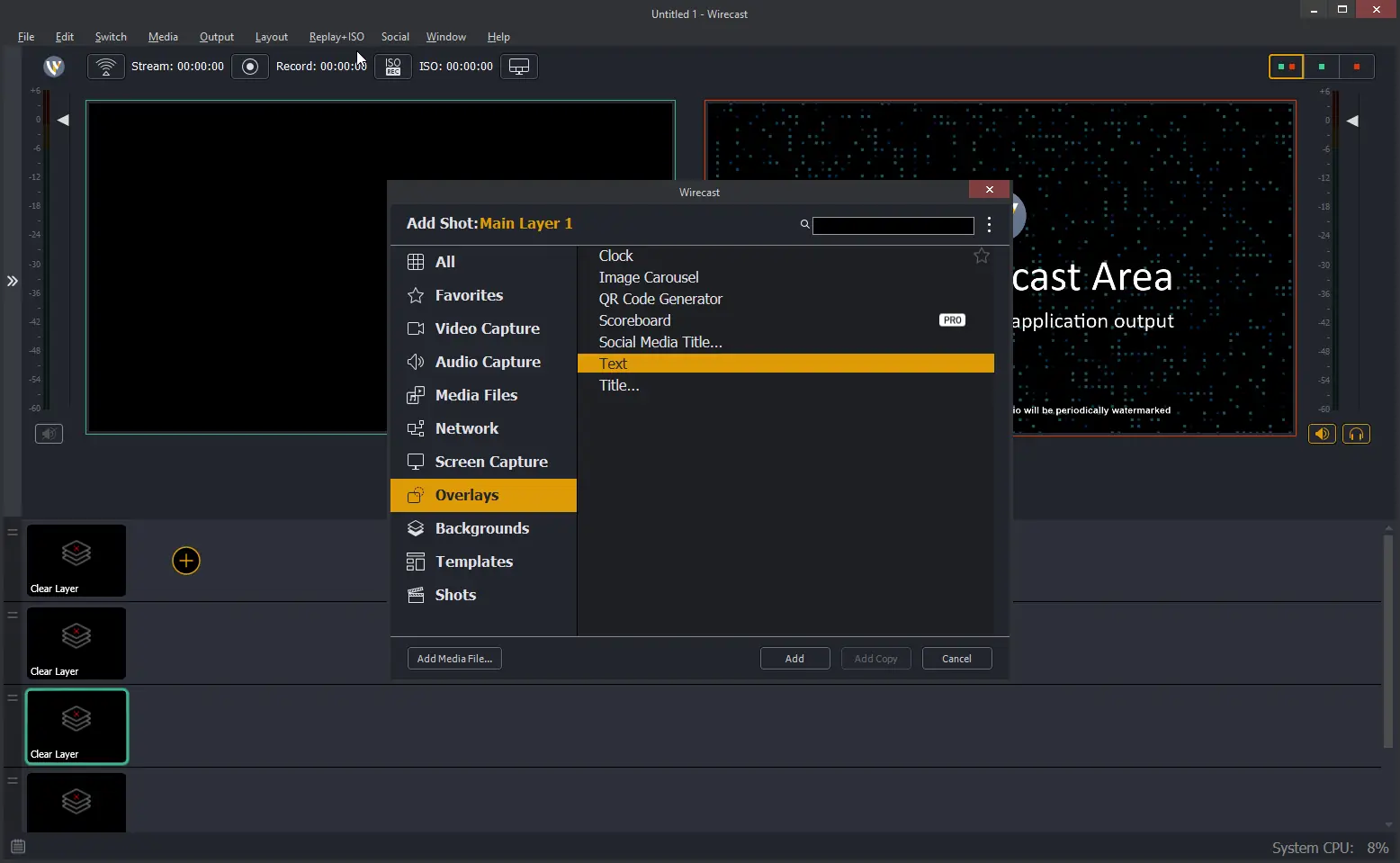Select the green preview-only layout button
Image resolution: width=1400 pixels, height=863 pixels.
coord(1321,67)
